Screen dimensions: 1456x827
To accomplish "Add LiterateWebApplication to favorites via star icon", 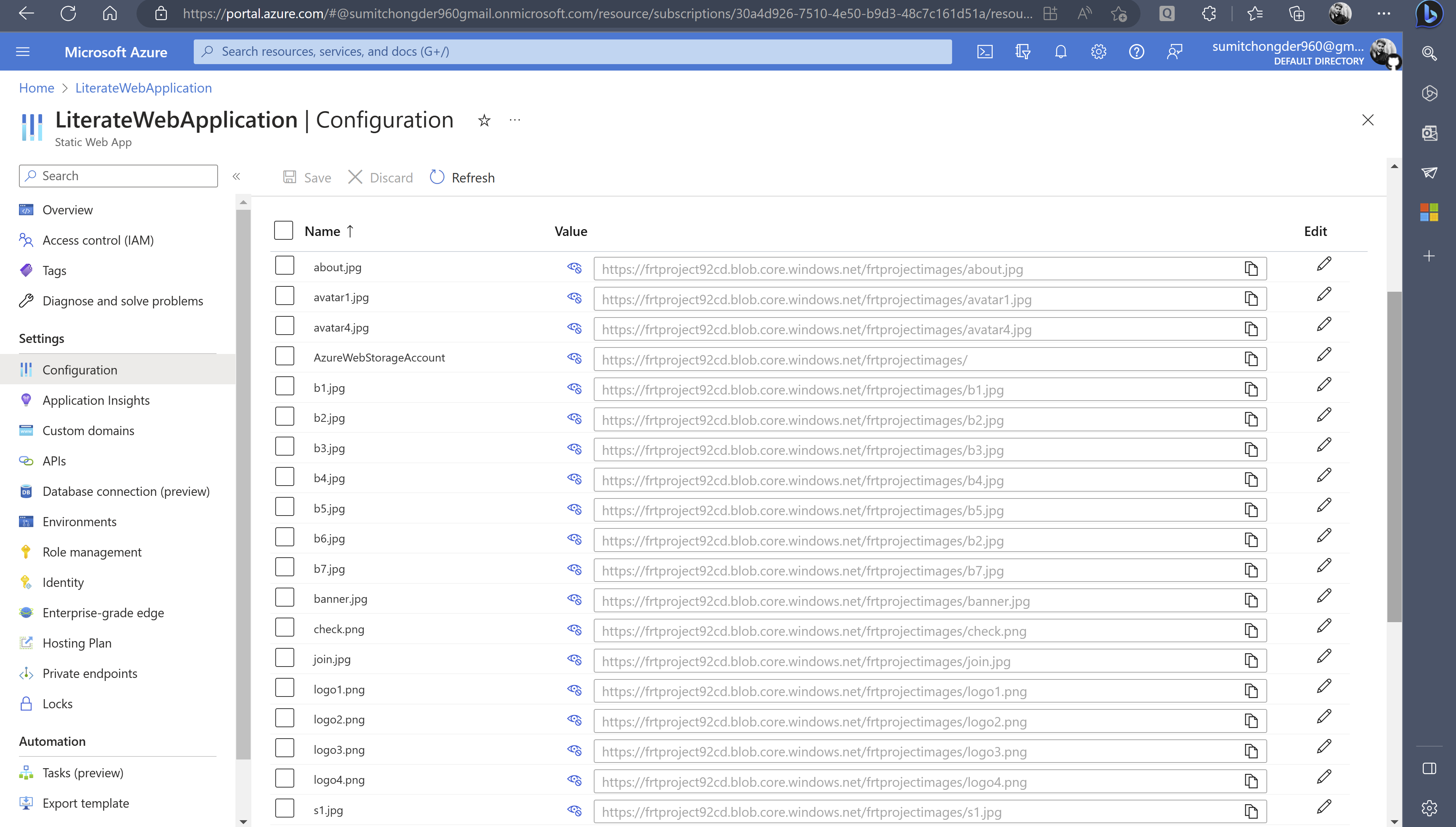I will click(484, 120).
